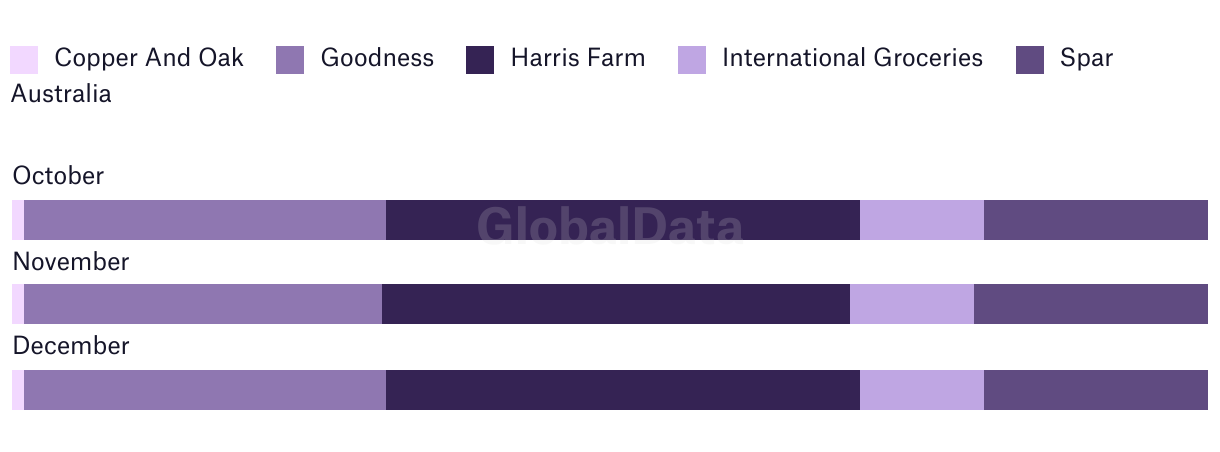
Task: Select the October Harris Farm bar segment
Action: [x=623, y=220]
